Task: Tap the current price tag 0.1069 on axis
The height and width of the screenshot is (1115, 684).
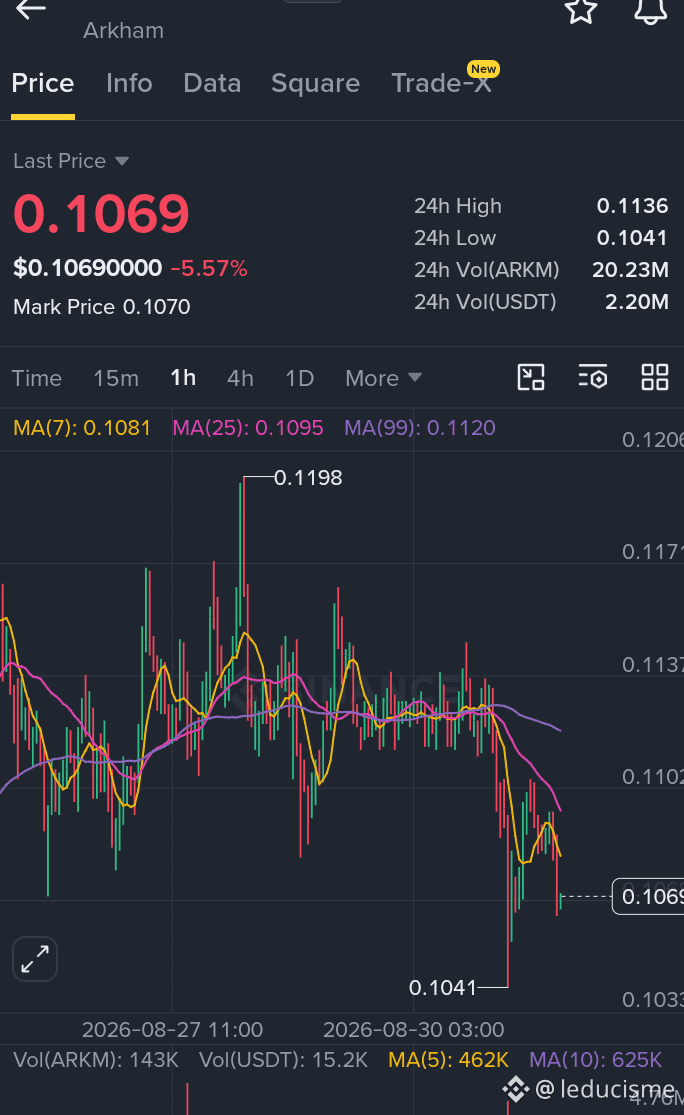Action: tap(648, 896)
